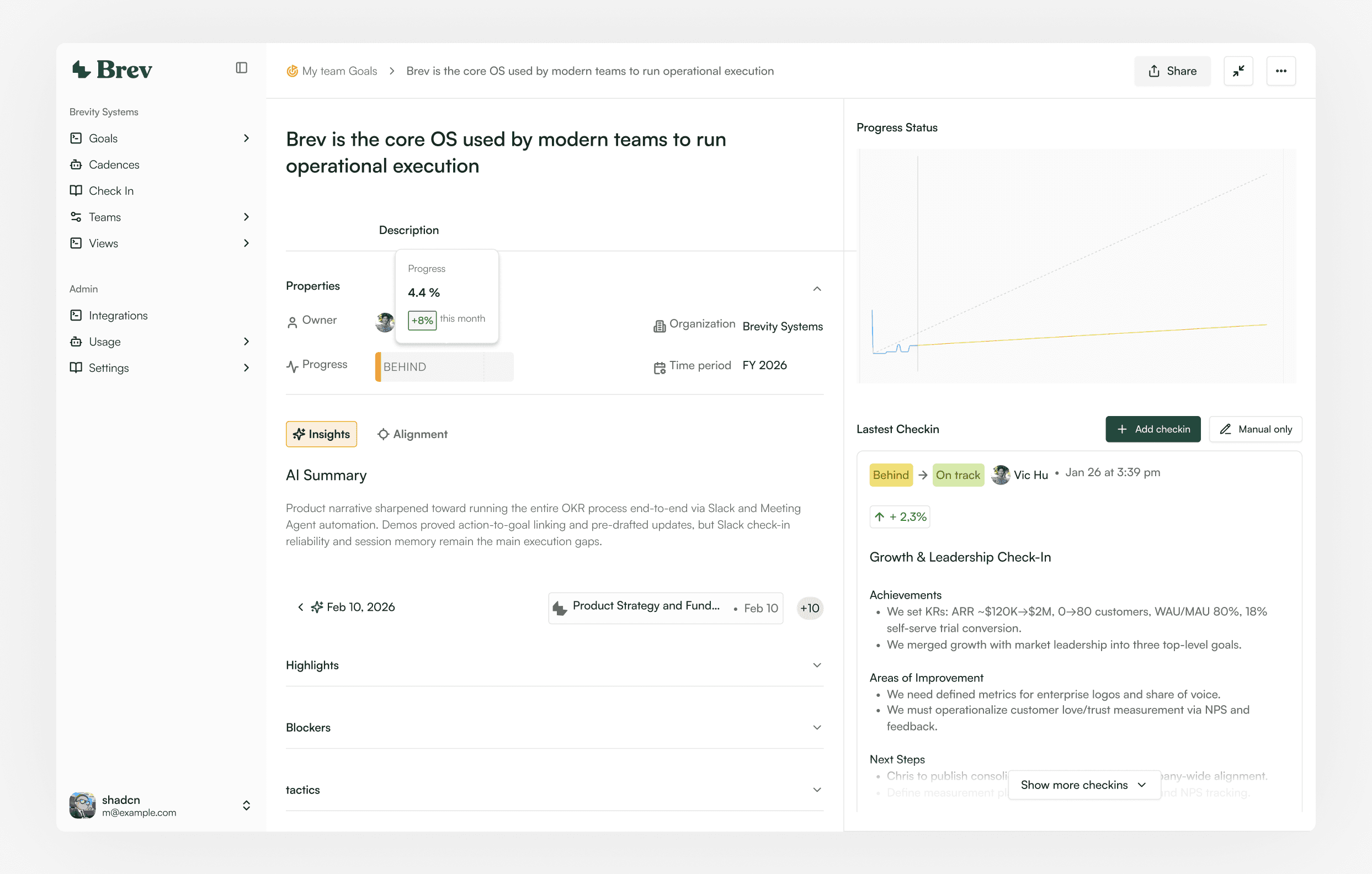The image size is (1372, 874).
Task: Open Product Strategy and Fund... source chip
Action: pos(665,608)
